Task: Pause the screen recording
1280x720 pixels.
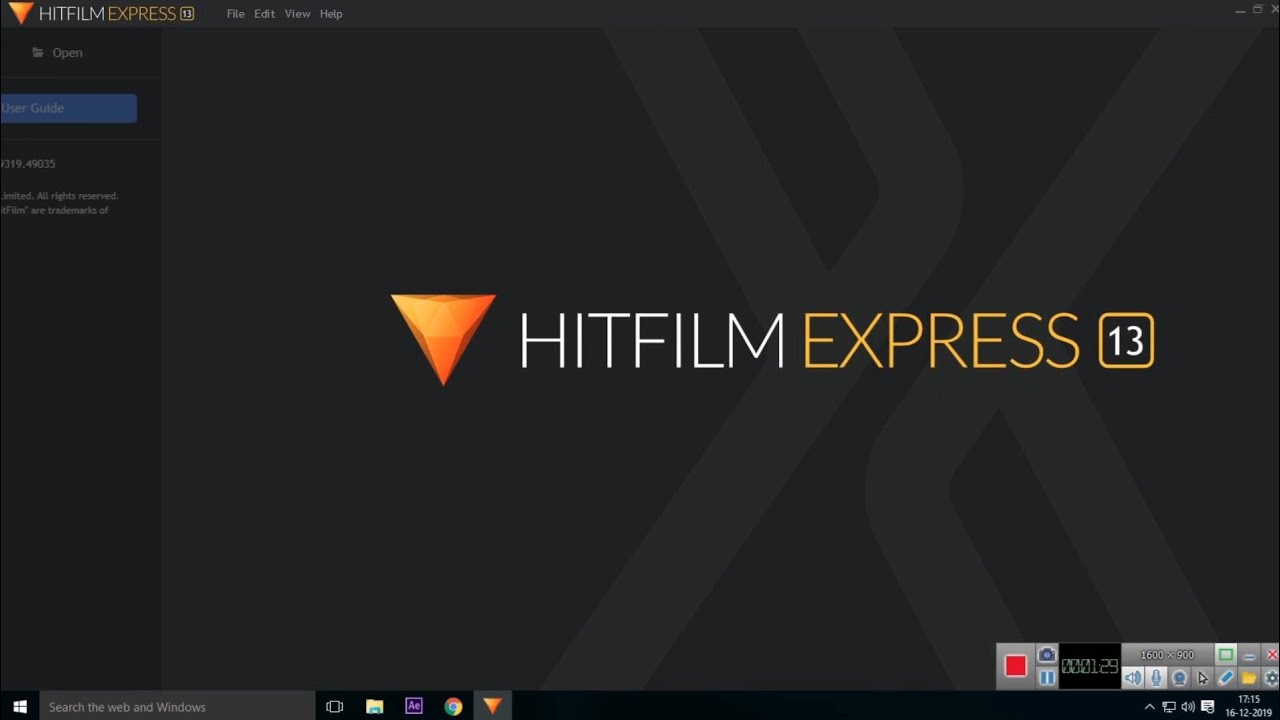Action: point(1046,678)
